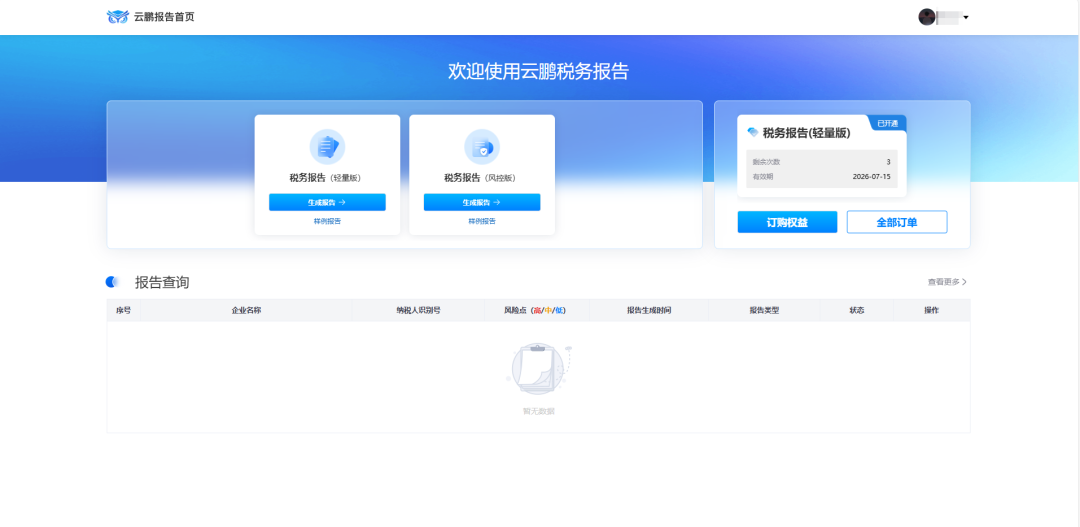This screenshot has width=1080, height=527.
Task: Click the 风险点 column header
Action: (537, 311)
